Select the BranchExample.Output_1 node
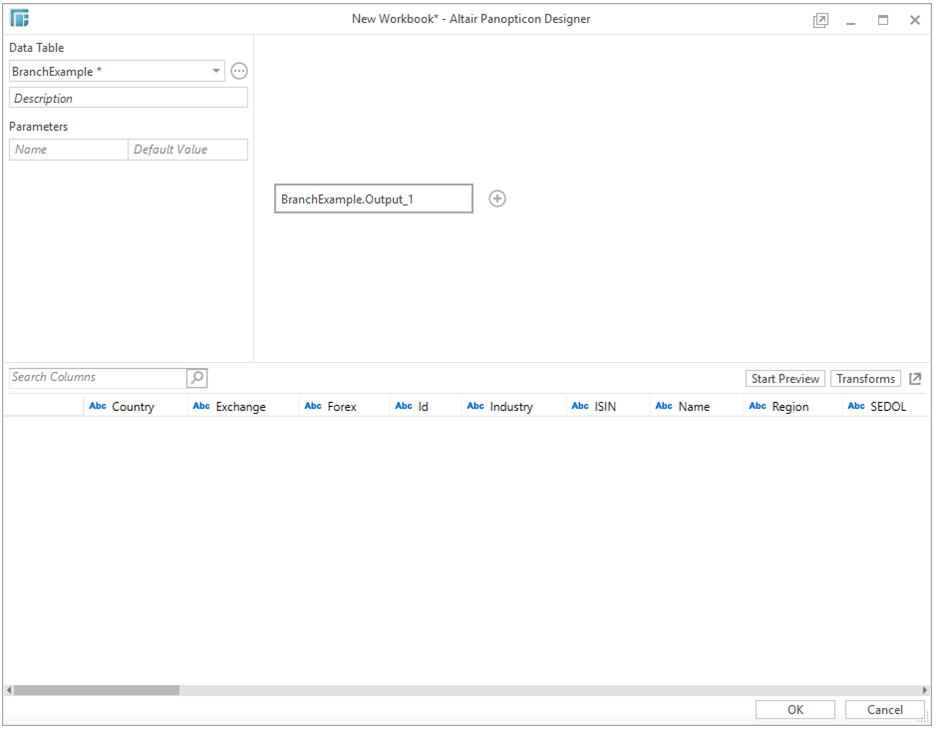 (x=373, y=198)
